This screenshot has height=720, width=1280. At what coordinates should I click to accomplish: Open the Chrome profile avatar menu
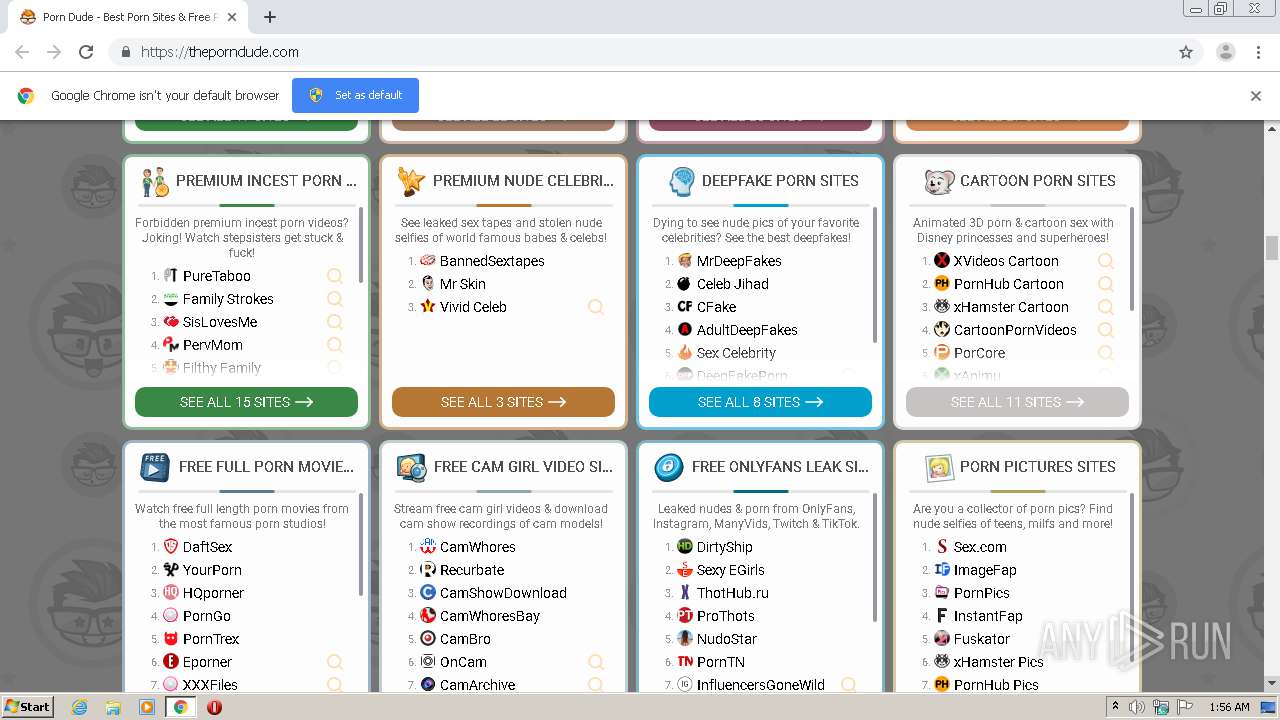(1225, 52)
